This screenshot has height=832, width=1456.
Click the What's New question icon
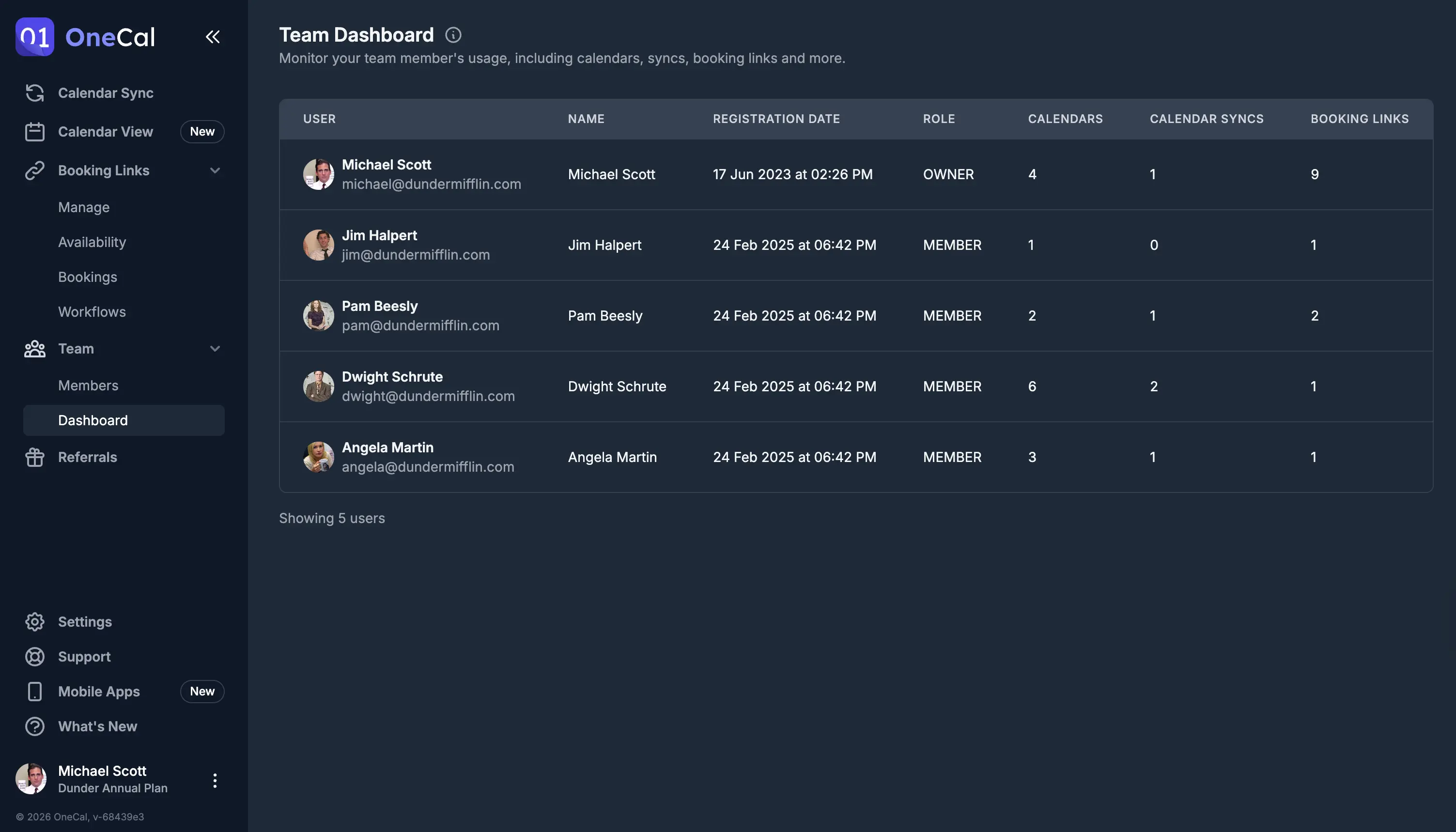click(35, 726)
